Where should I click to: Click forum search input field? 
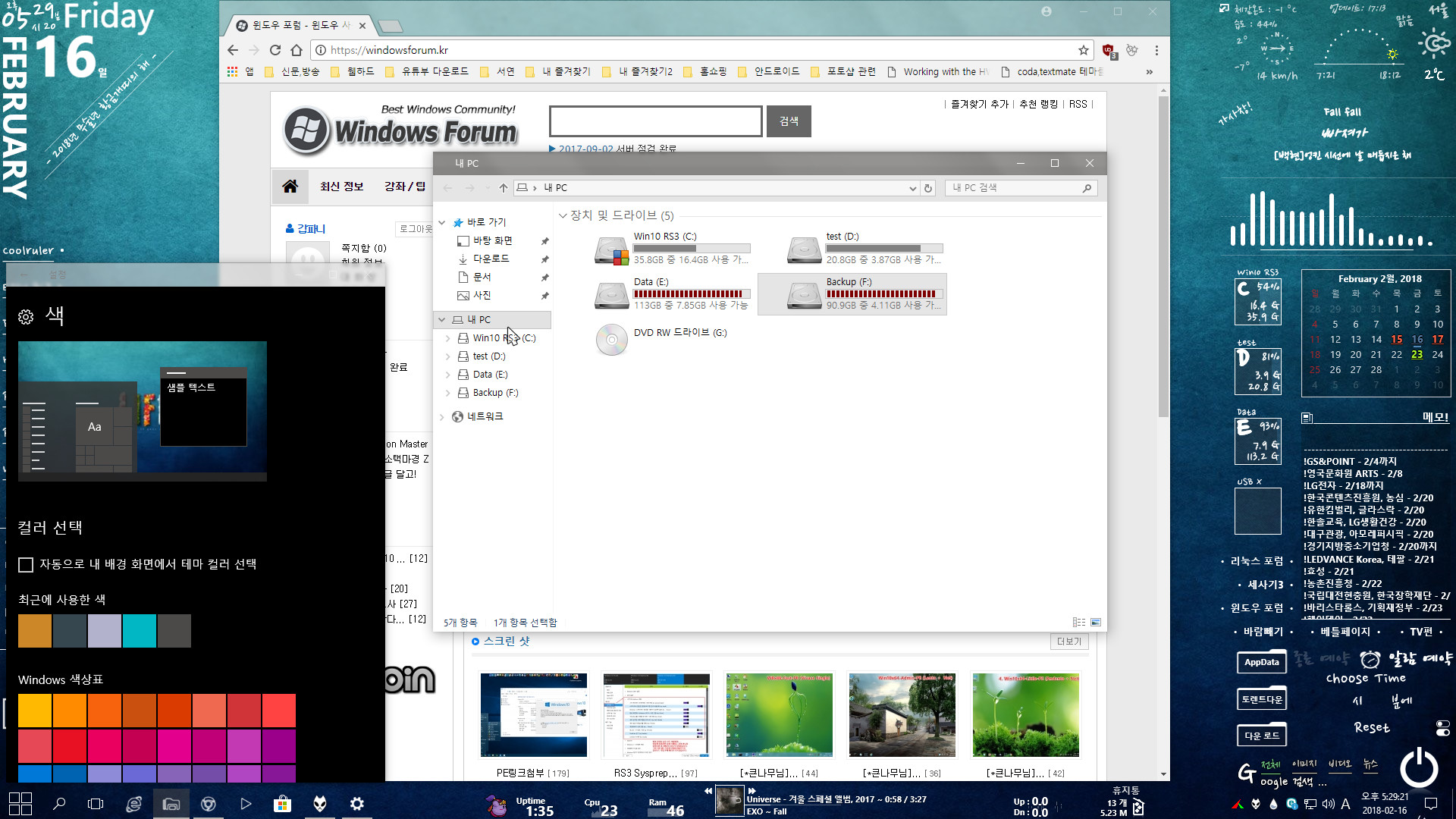pyautogui.click(x=656, y=121)
